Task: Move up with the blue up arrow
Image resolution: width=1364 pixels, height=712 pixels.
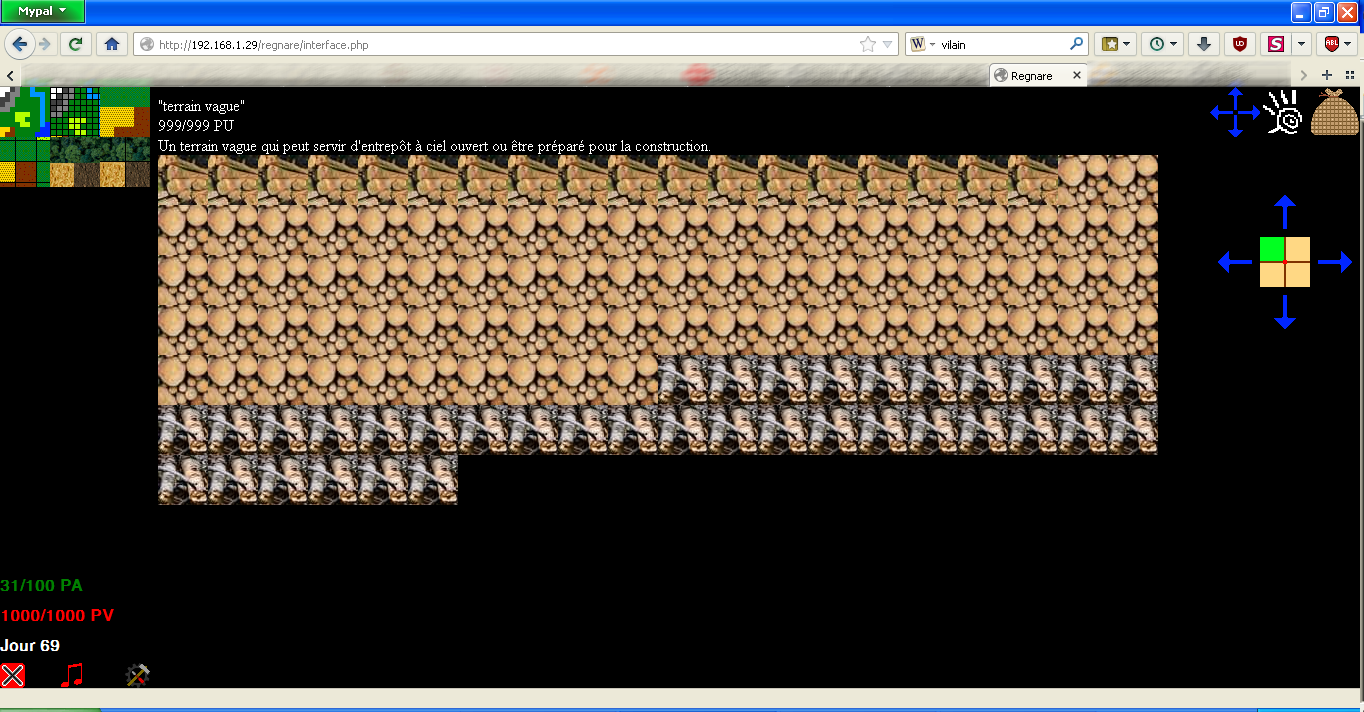Action: (x=1285, y=212)
